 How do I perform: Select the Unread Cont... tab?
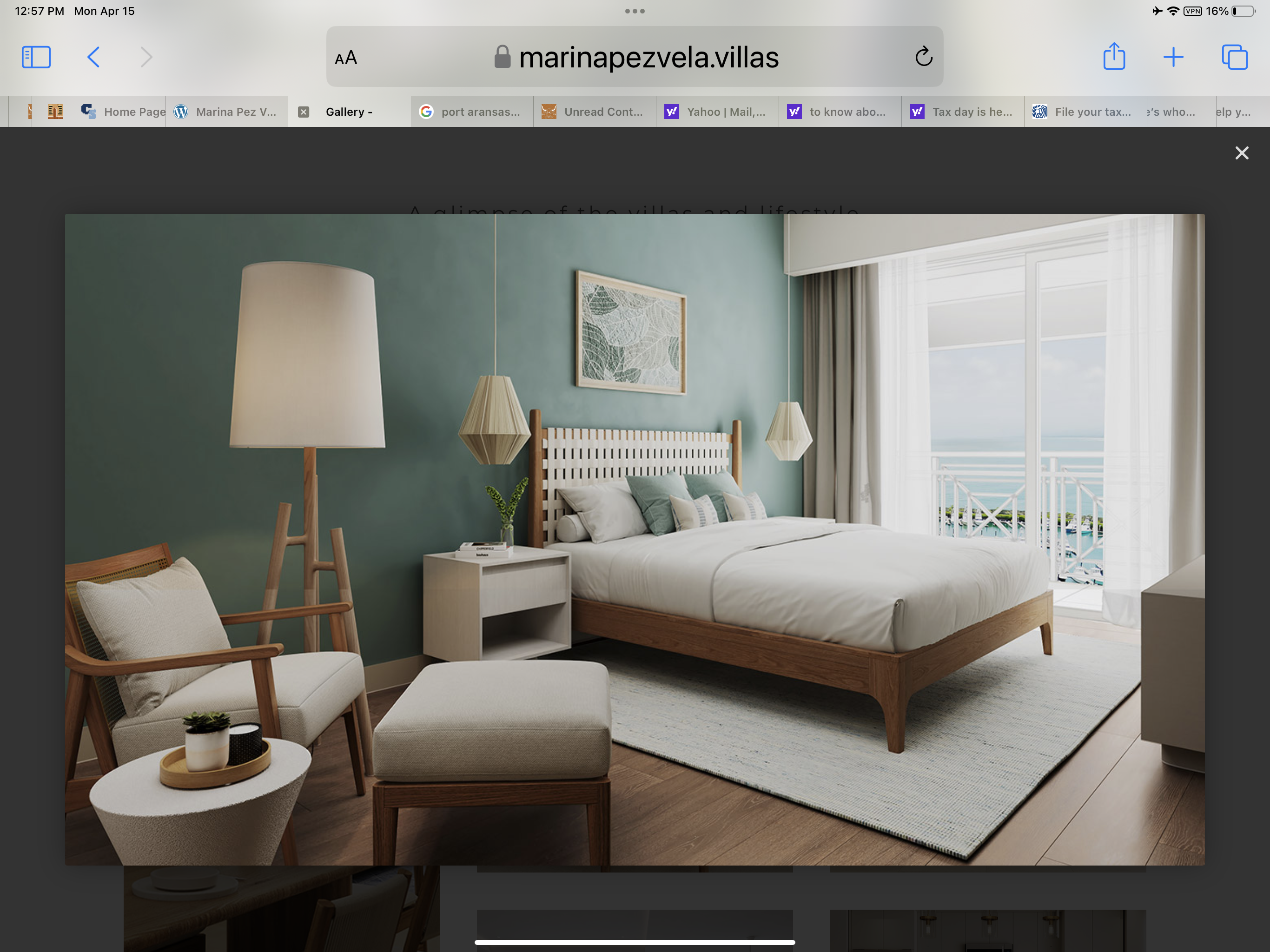[594, 112]
